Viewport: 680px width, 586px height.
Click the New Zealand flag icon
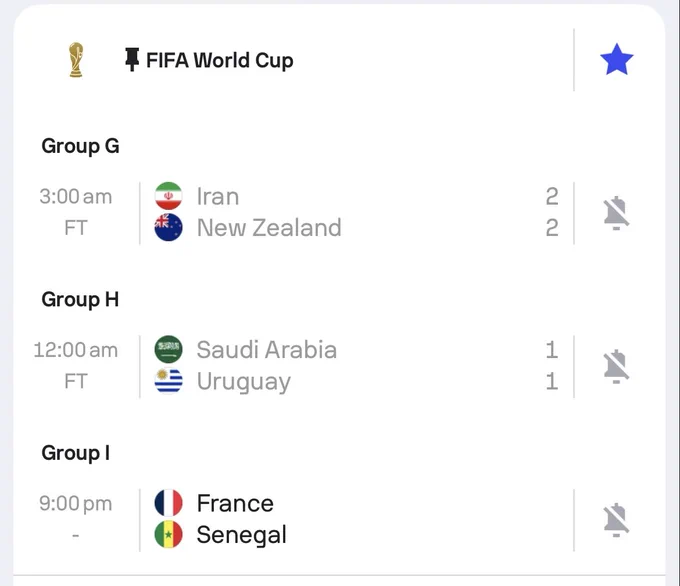tap(169, 227)
